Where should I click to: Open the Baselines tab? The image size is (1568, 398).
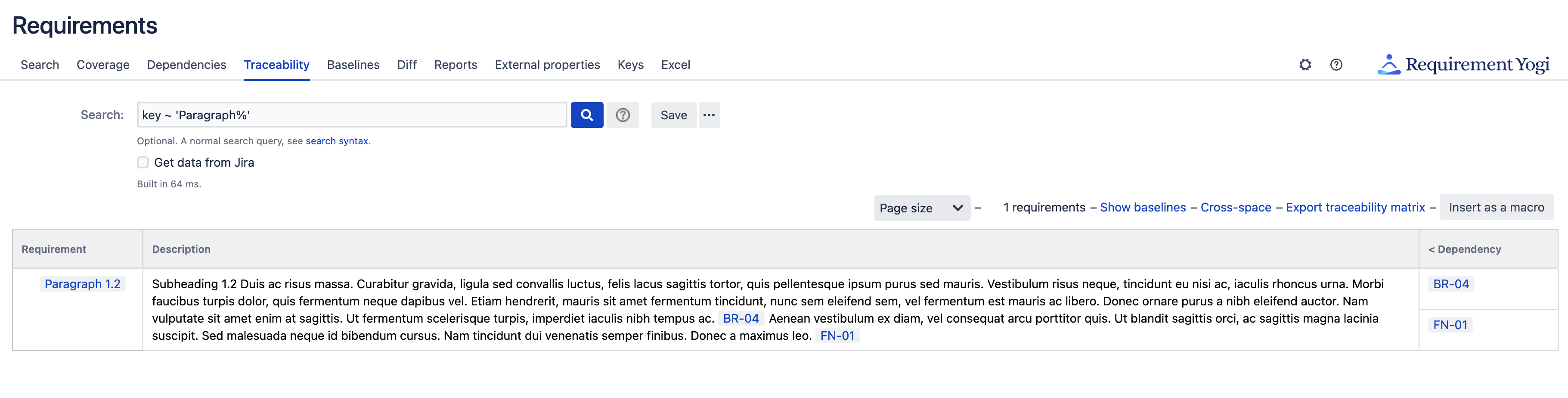pos(353,65)
